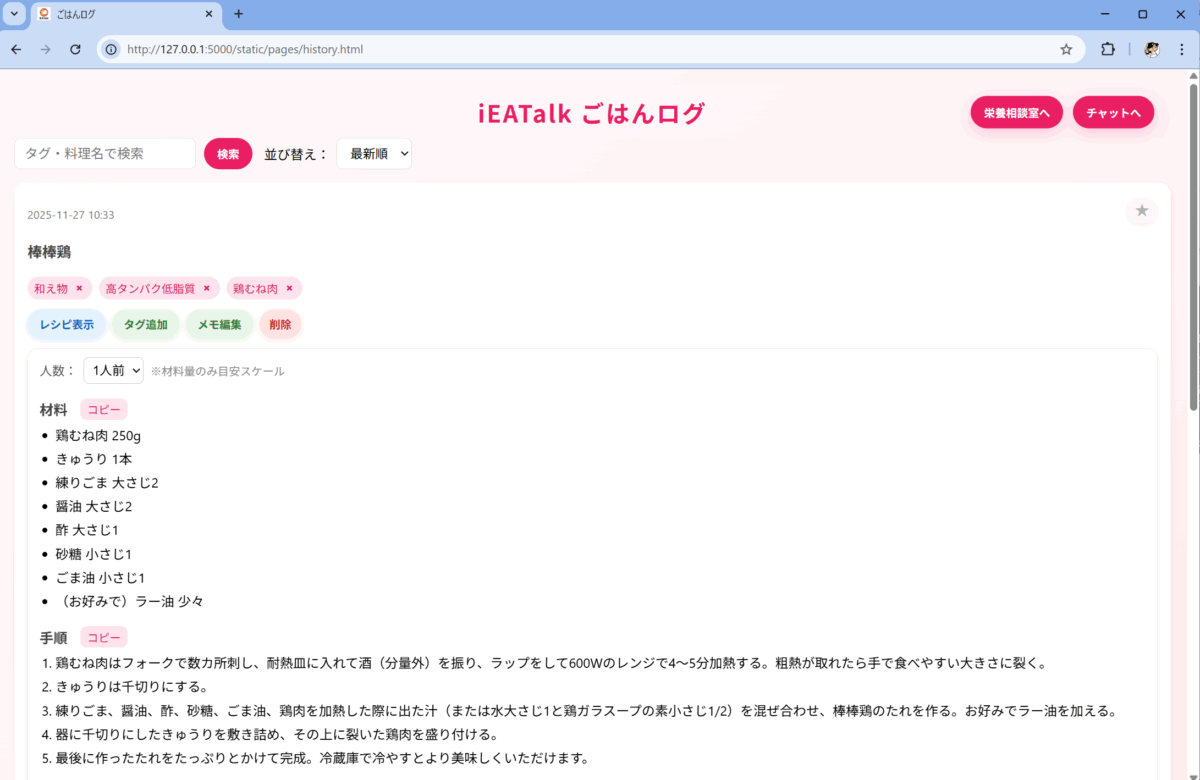Viewport: 1200px width, 780px height.
Task: Open the 並び替え sort dropdown
Action: (374, 154)
